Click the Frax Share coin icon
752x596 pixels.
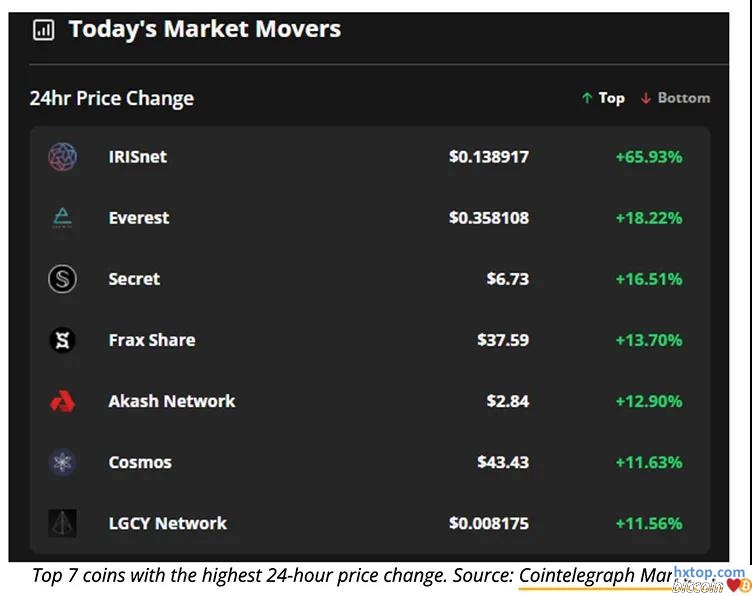click(x=62, y=340)
